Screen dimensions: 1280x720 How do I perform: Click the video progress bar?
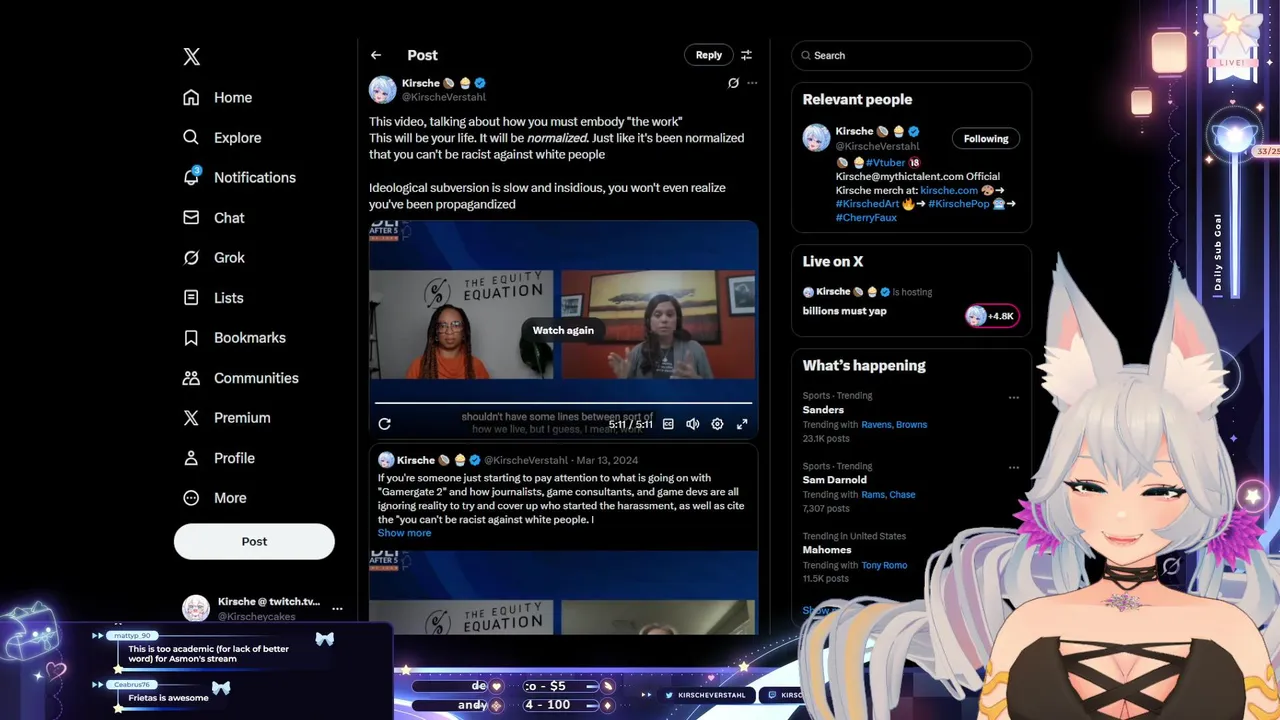coord(563,403)
